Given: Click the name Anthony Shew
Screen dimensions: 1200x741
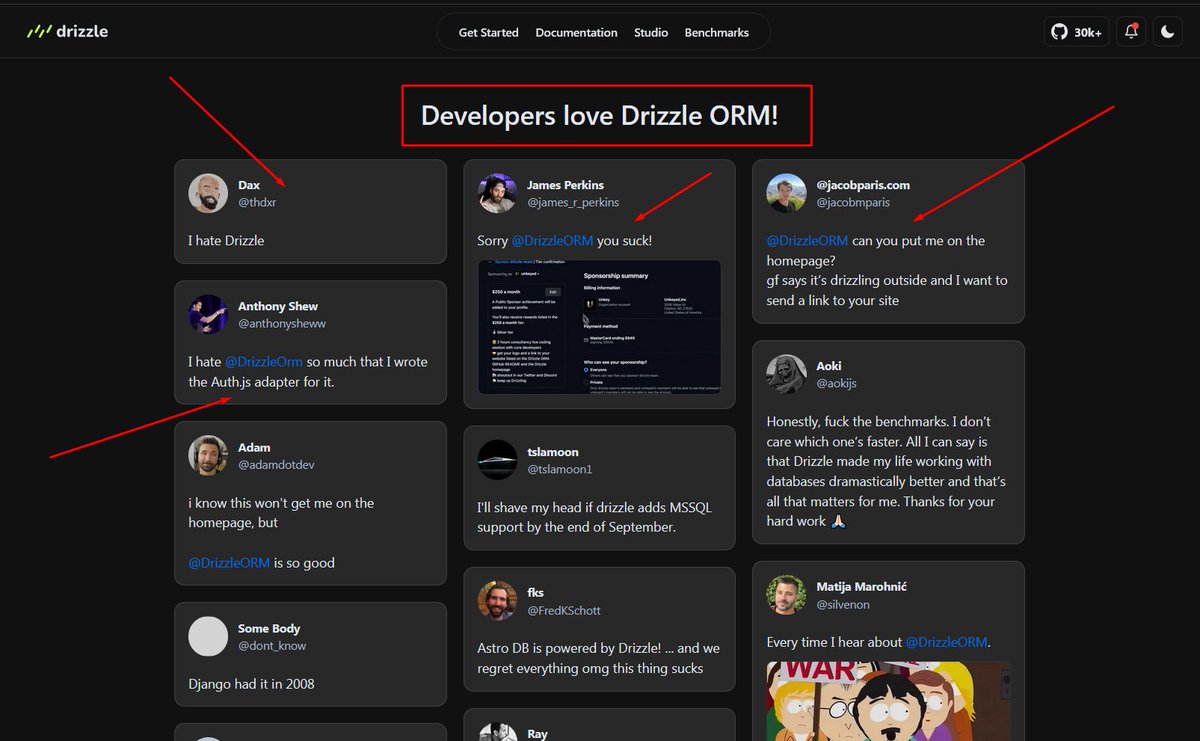Looking at the screenshot, I should (x=278, y=306).
